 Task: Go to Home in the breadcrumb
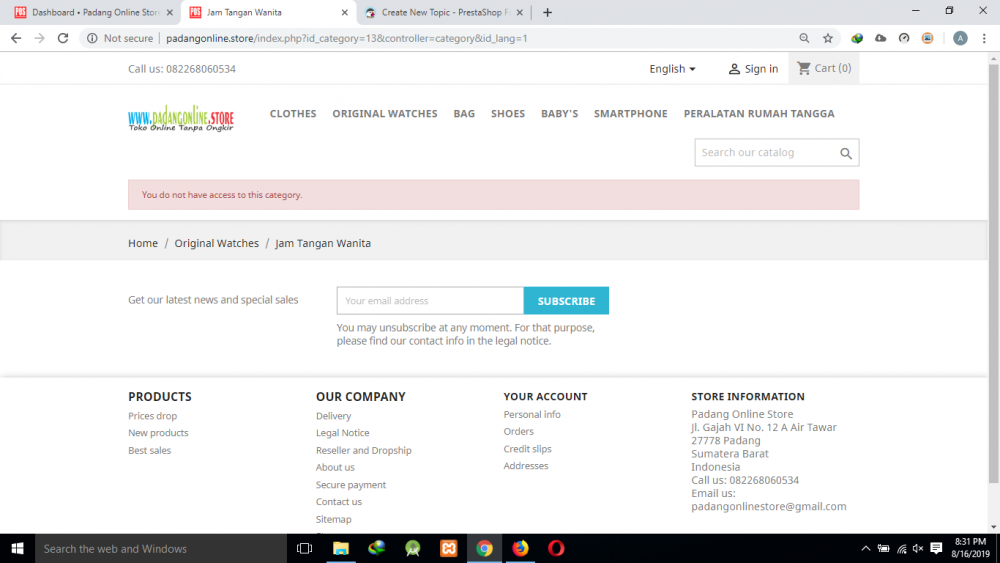coord(143,243)
